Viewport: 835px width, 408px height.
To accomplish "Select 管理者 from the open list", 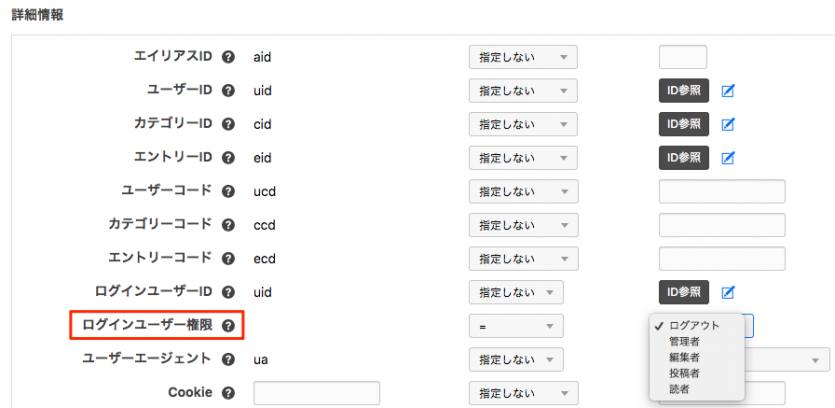I will [685, 341].
